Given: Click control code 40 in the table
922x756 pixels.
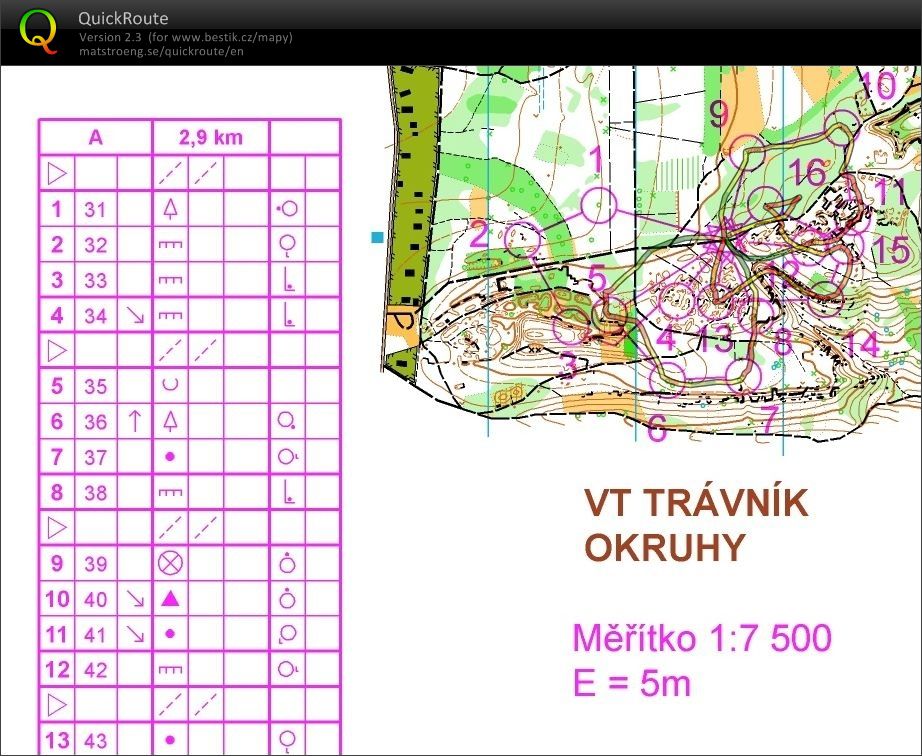Looking at the screenshot, I should [95, 600].
